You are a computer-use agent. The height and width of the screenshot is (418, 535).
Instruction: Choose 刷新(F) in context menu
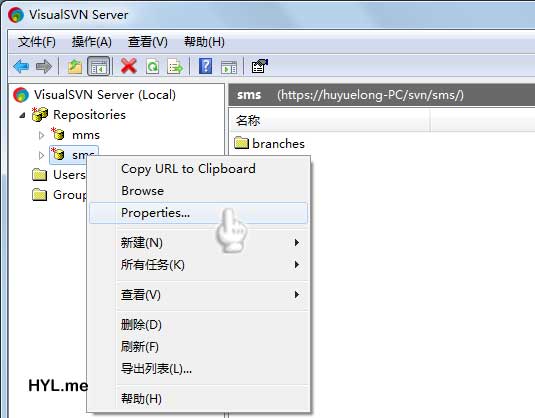(198, 347)
